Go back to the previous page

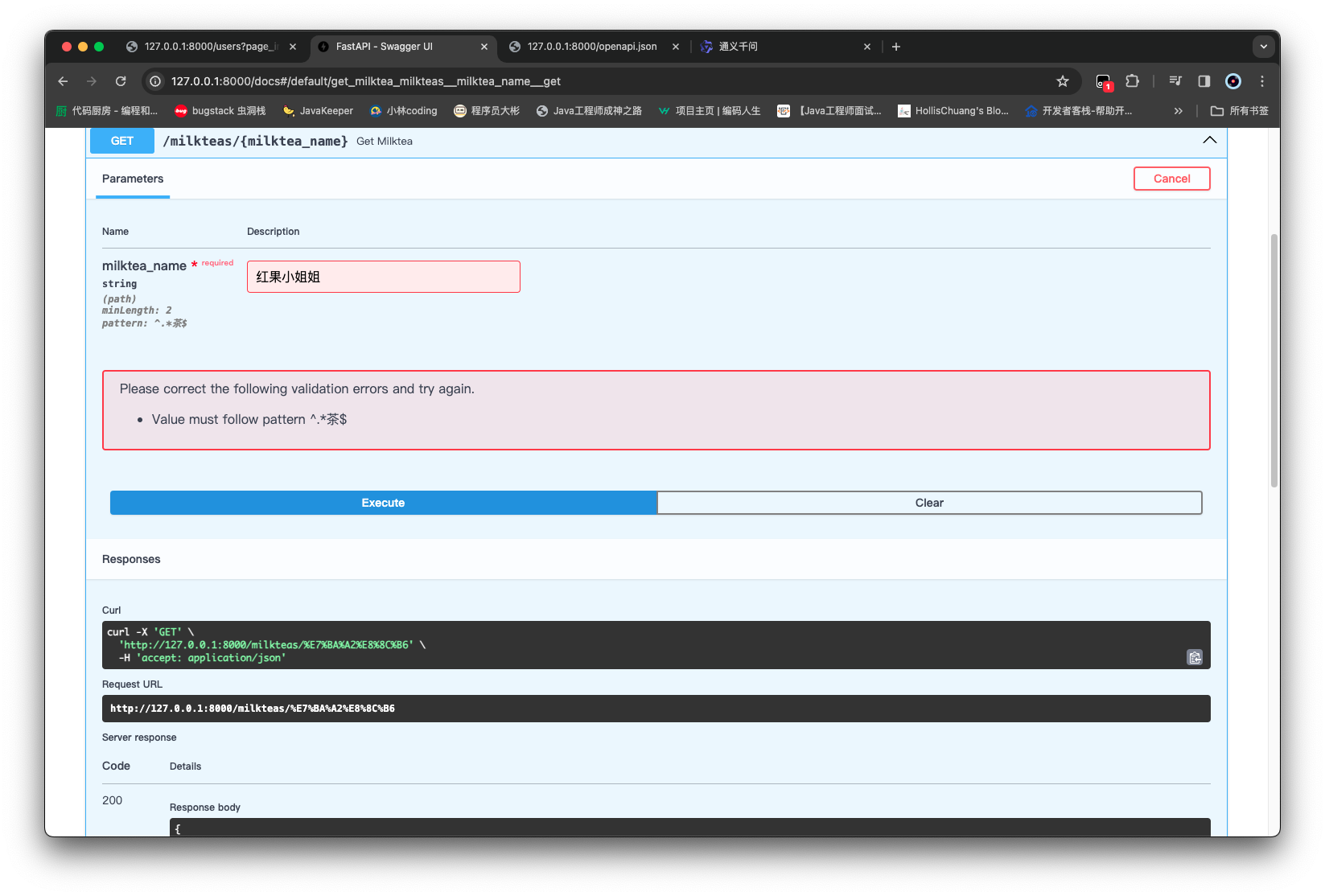click(63, 81)
